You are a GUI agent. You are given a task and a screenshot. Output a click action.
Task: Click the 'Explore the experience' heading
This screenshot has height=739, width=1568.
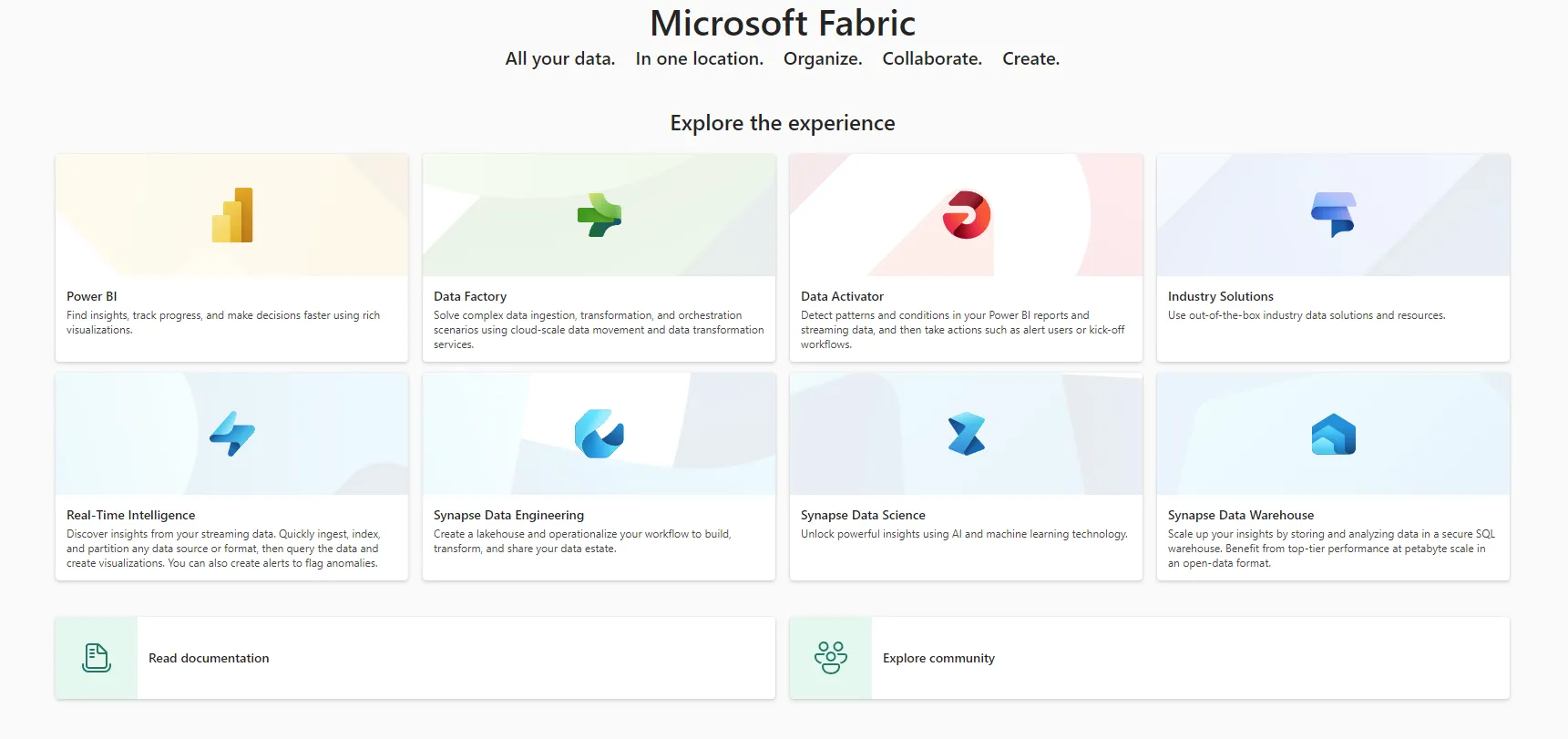pos(783,123)
